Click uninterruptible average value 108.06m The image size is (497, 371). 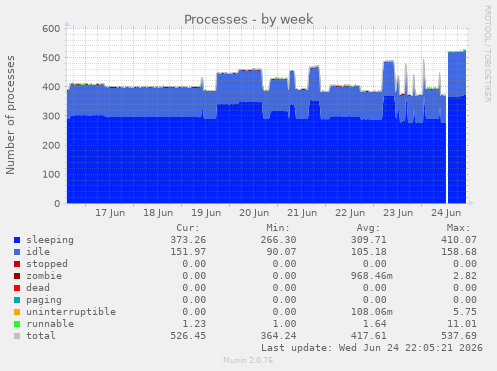click(x=372, y=312)
